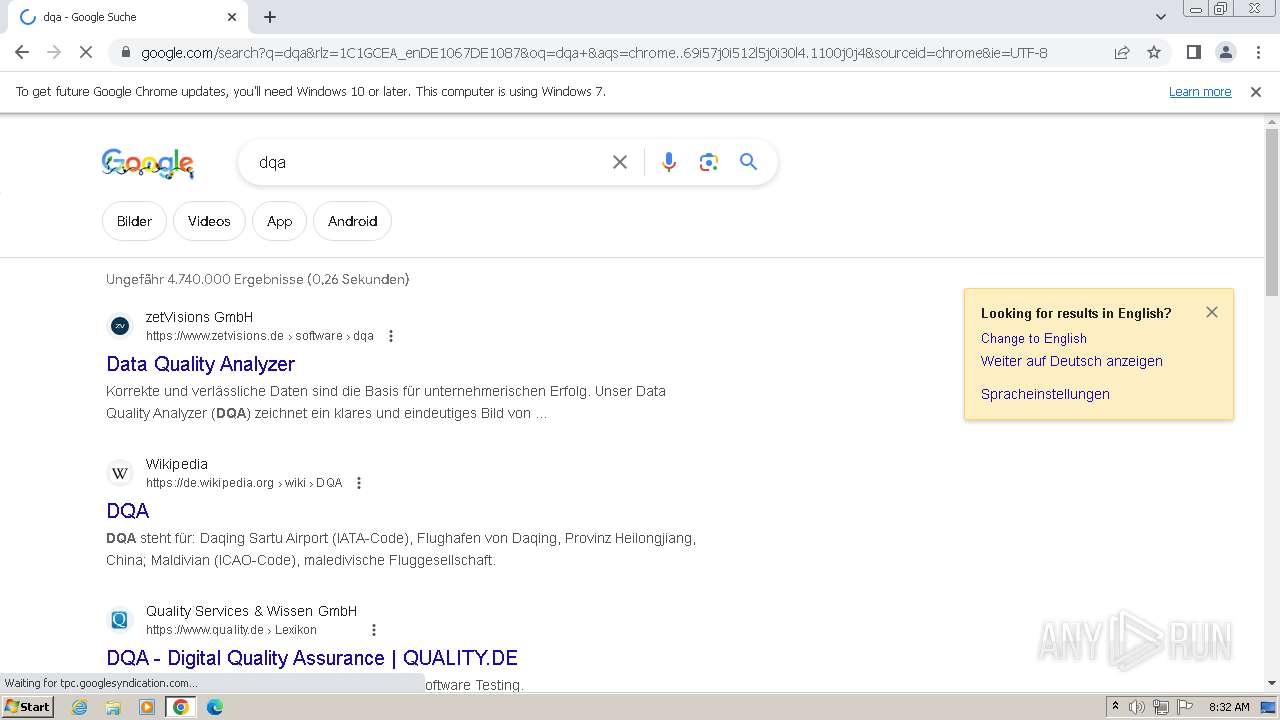1280x720 pixels.
Task: Go to Google home logo
Action: (x=148, y=163)
